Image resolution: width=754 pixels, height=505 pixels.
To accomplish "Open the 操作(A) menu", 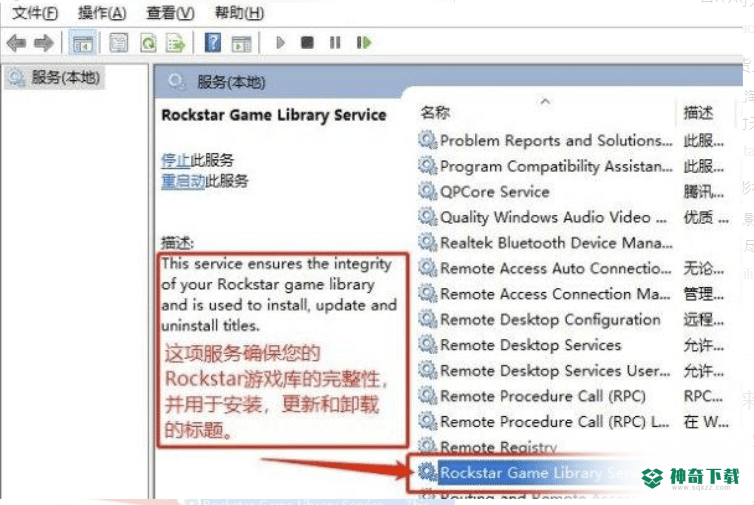I will coord(102,13).
